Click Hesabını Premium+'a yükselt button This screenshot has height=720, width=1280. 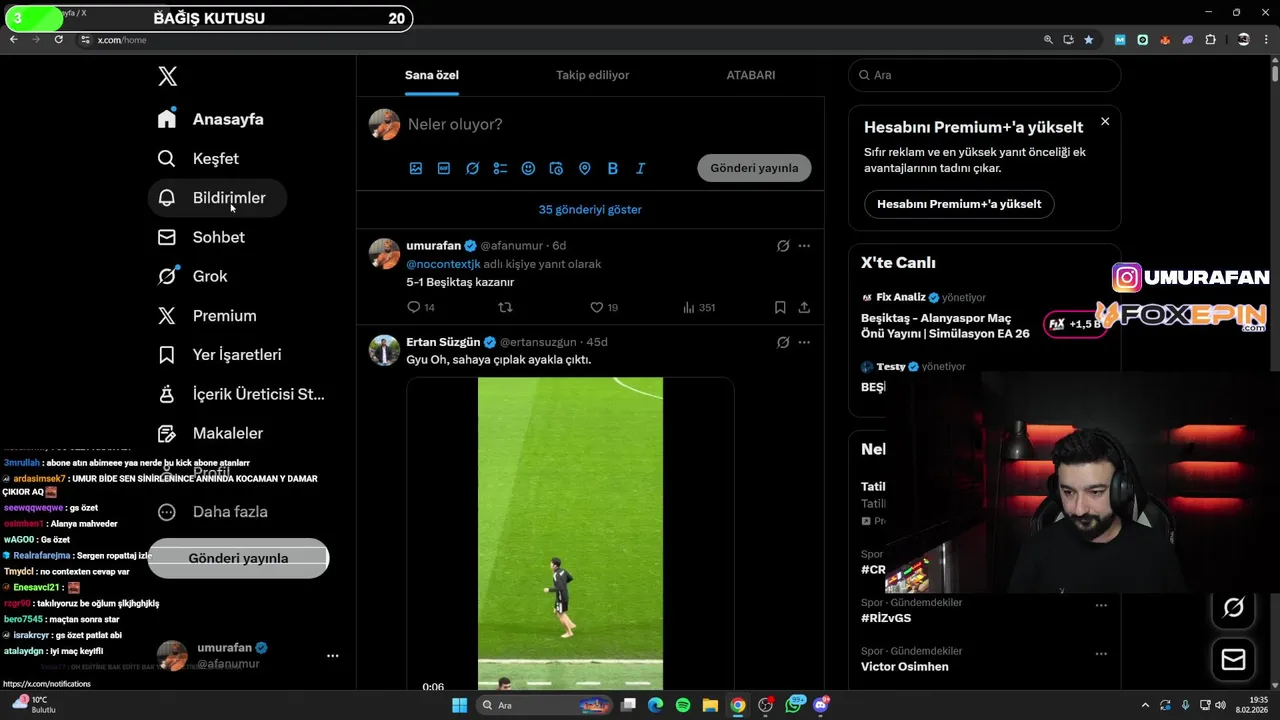(959, 204)
